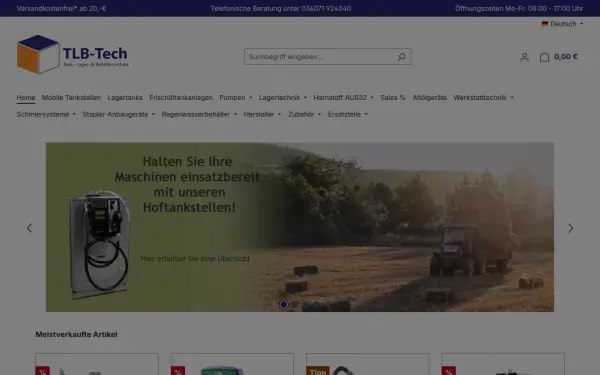Go to next banner slide arrow
The height and width of the screenshot is (375, 600).
tap(571, 228)
